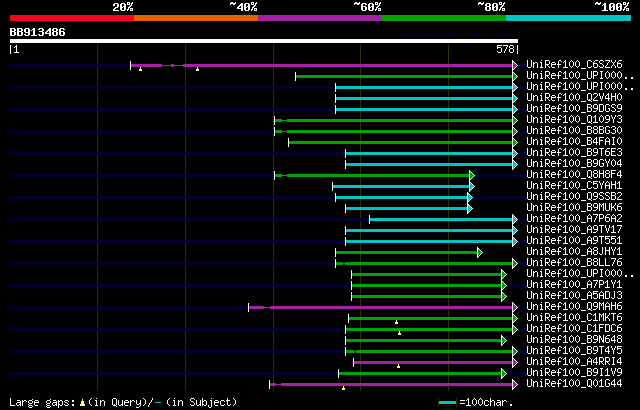640x410 pixels.
Task: Click the yellow query-gap symbol in the Large gaps legend
Action: (x=82, y=403)
